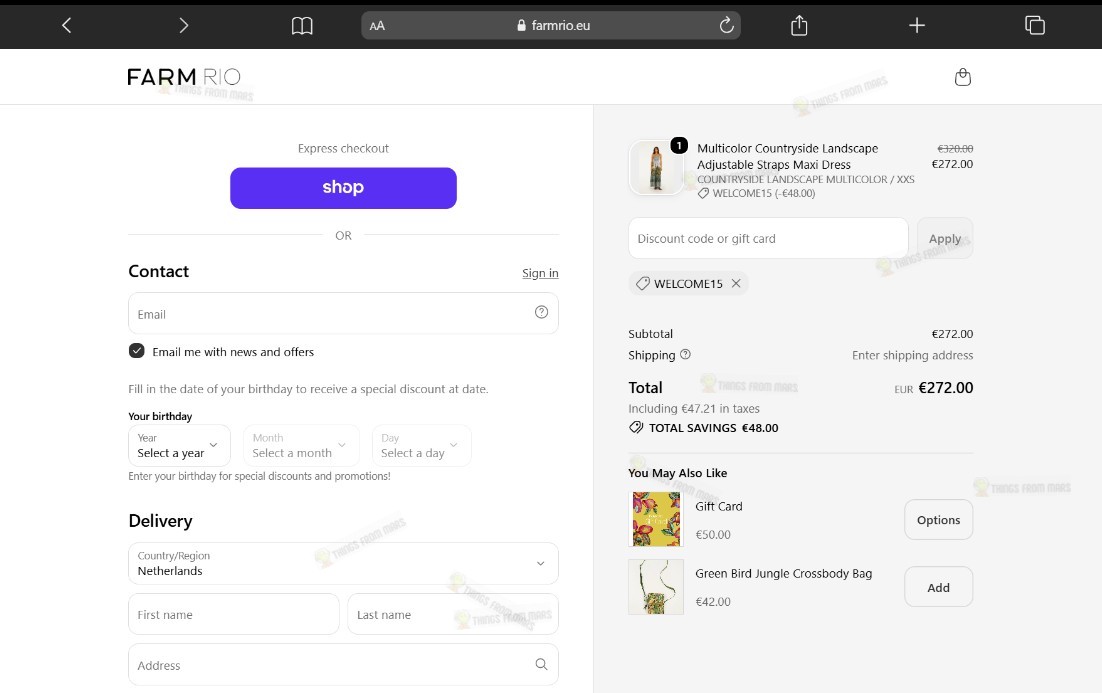Focus the First name field
This screenshot has height=693, width=1102.
tap(234, 614)
